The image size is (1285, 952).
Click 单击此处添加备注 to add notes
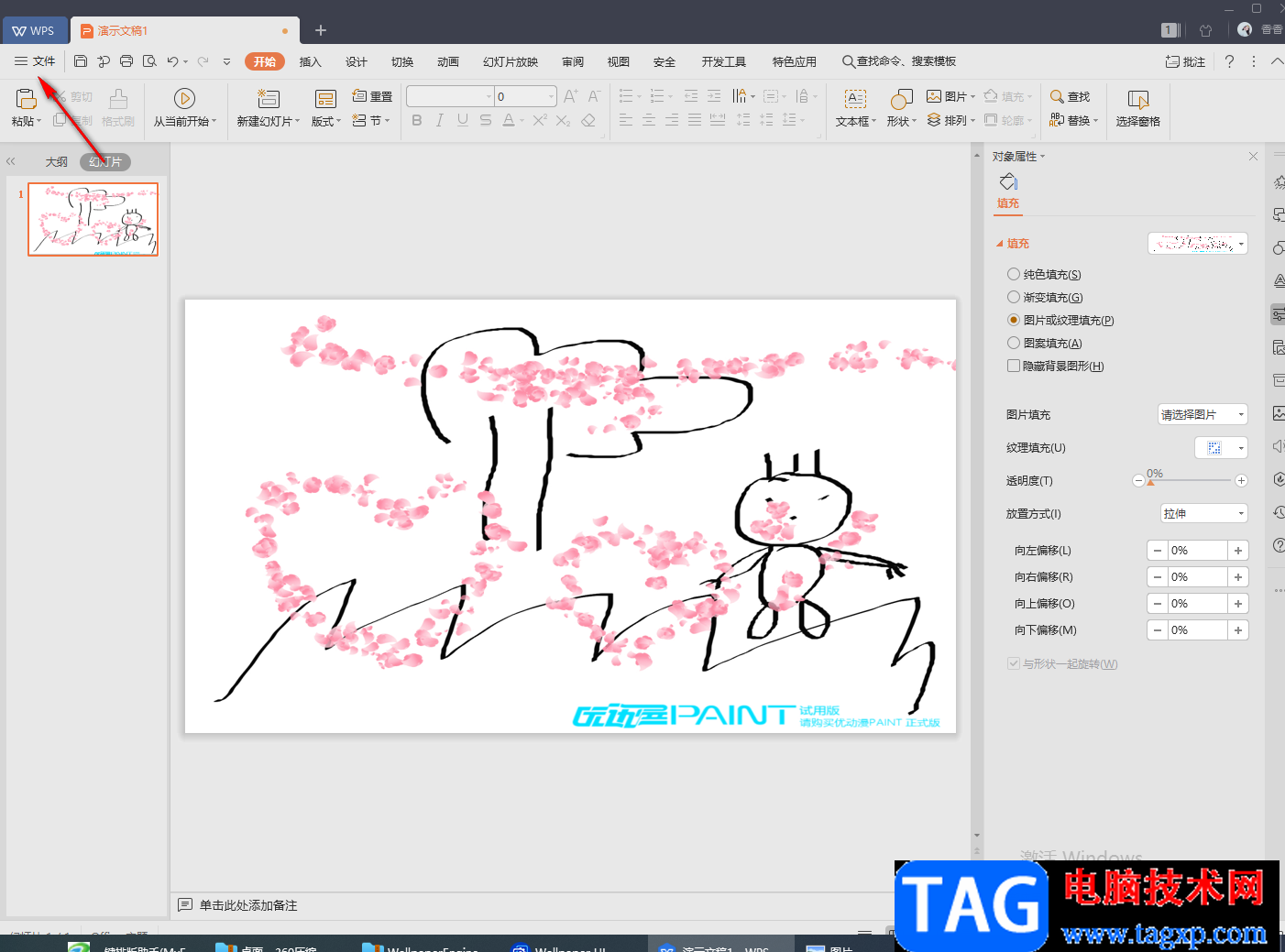click(x=248, y=905)
